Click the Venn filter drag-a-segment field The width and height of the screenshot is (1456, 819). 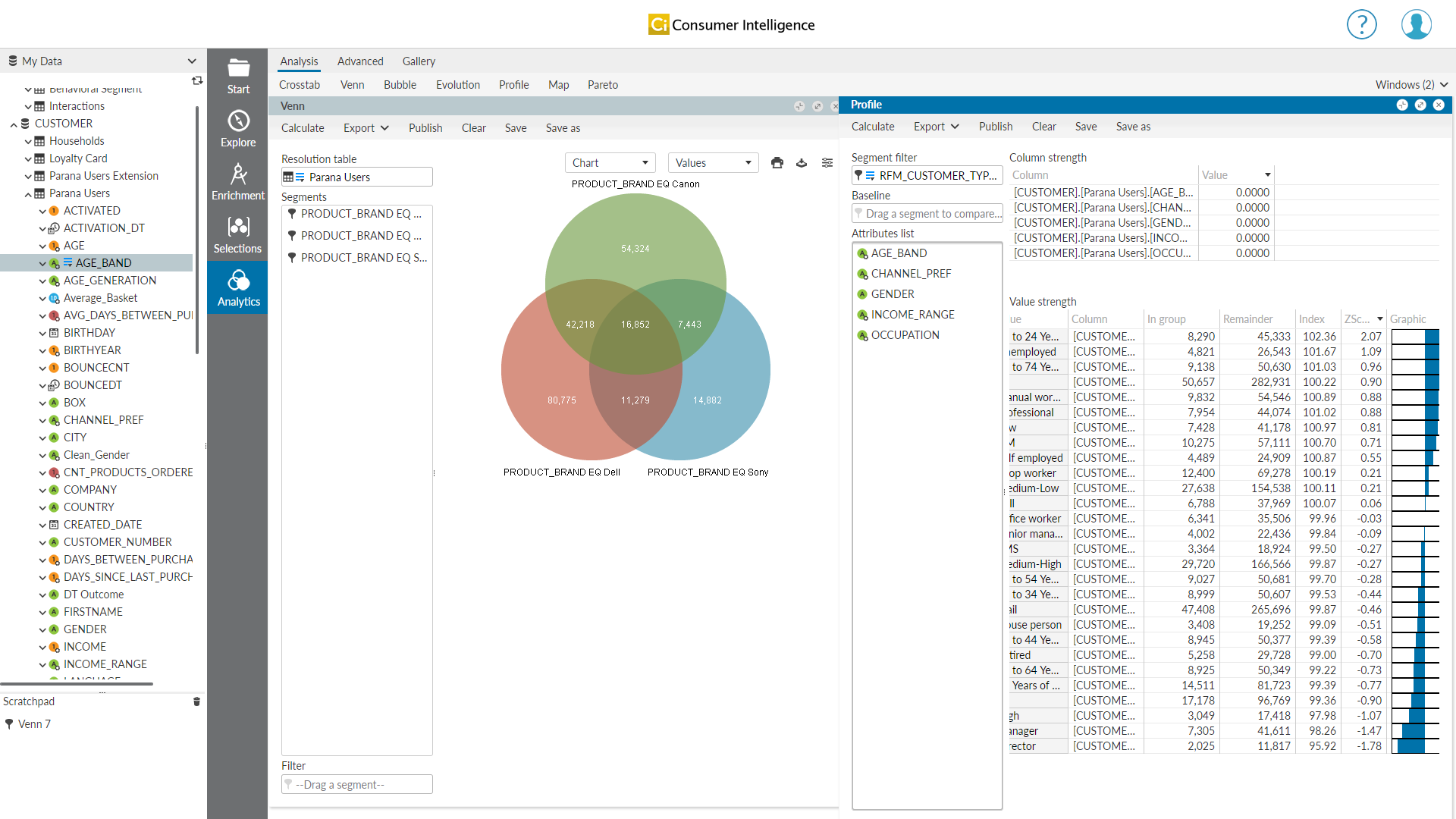click(357, 785)
